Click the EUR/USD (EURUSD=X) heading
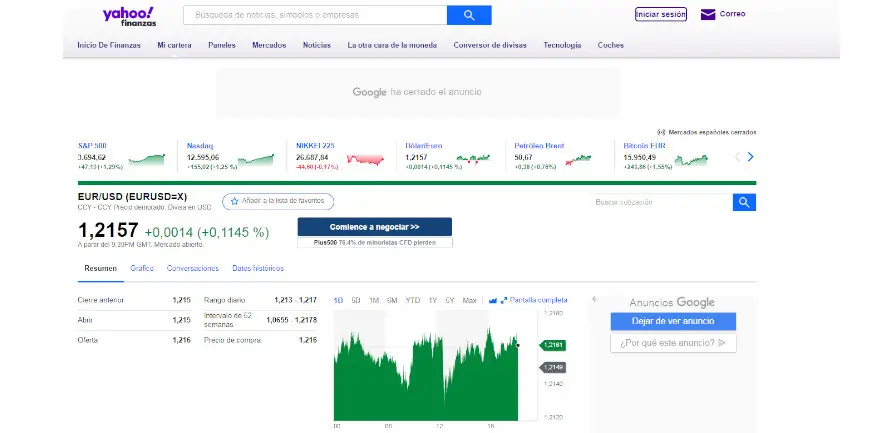This screenshot has width=890, height=433. [x=132, y=197]
